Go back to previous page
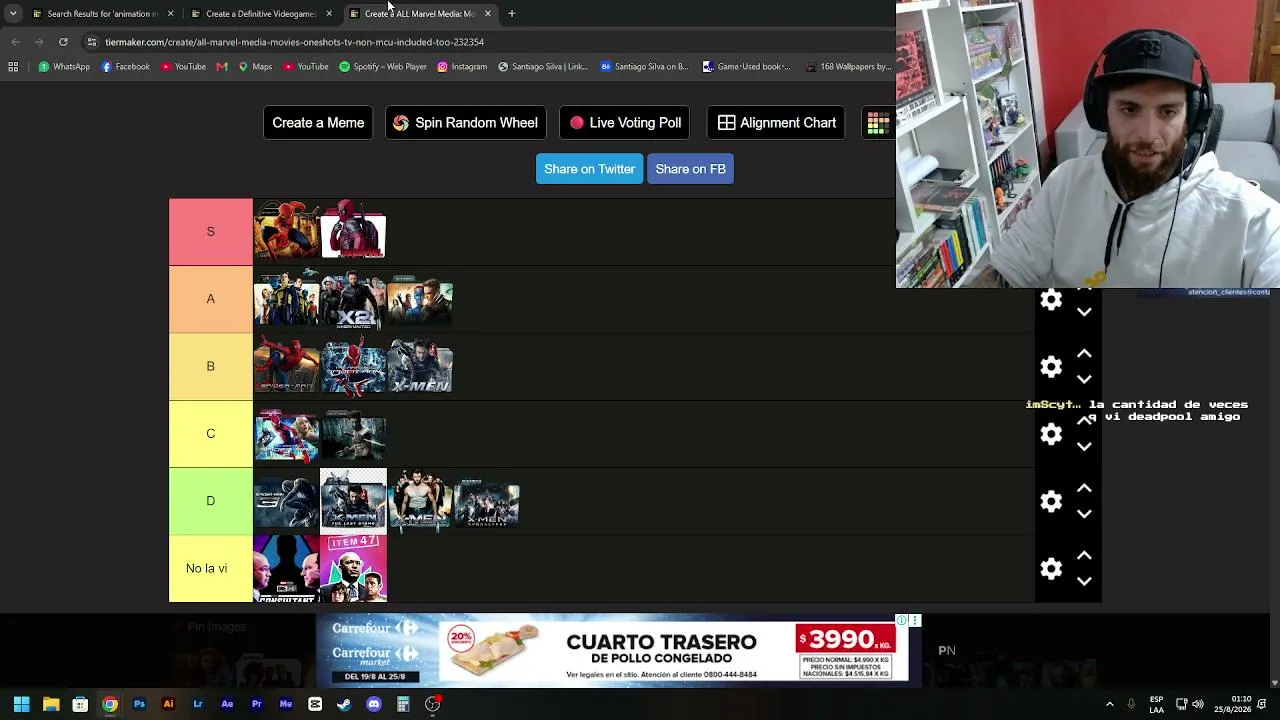 (x=15, y=42)
